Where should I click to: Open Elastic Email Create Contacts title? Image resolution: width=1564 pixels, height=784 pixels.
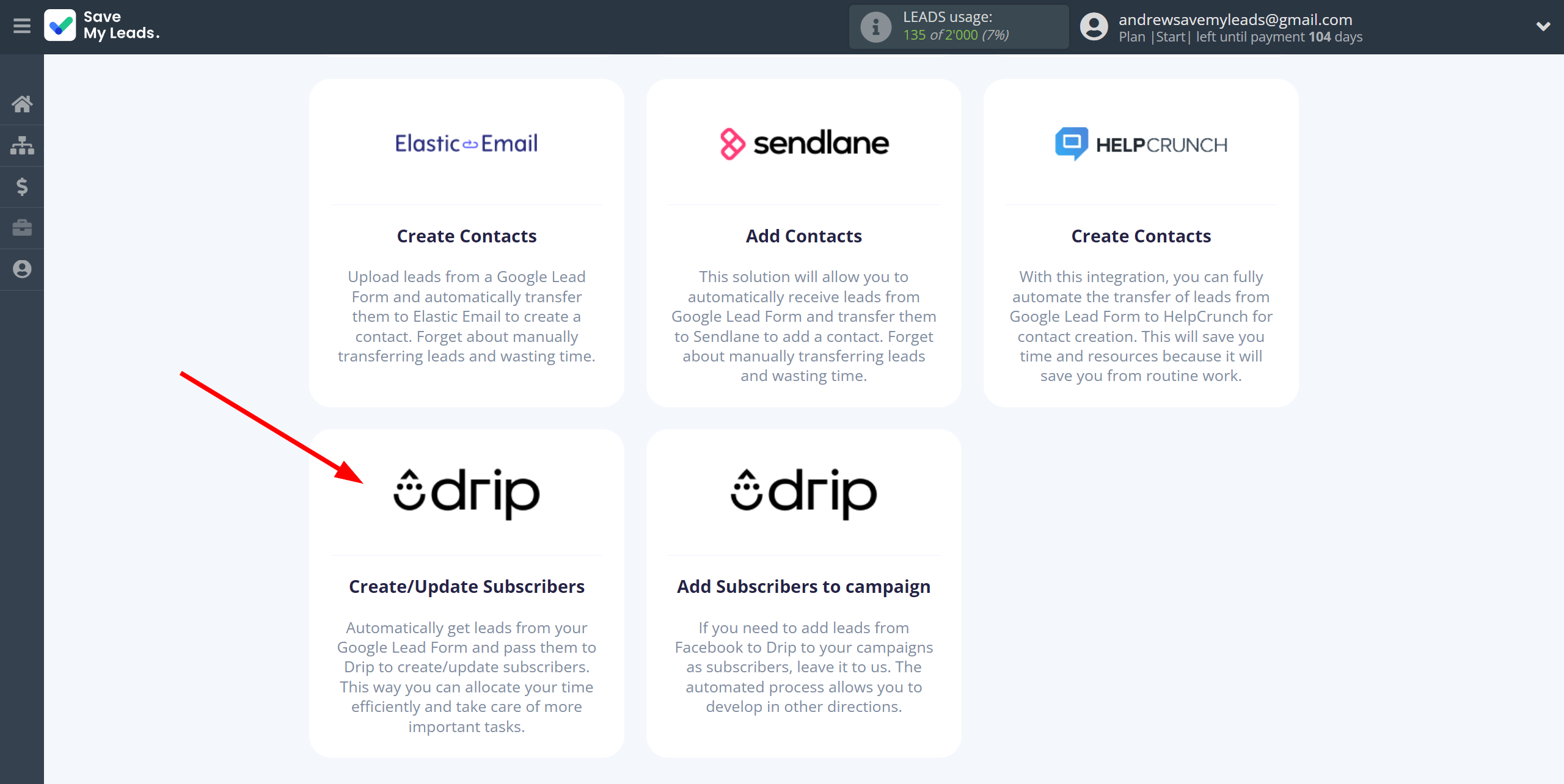coord(467,236)
